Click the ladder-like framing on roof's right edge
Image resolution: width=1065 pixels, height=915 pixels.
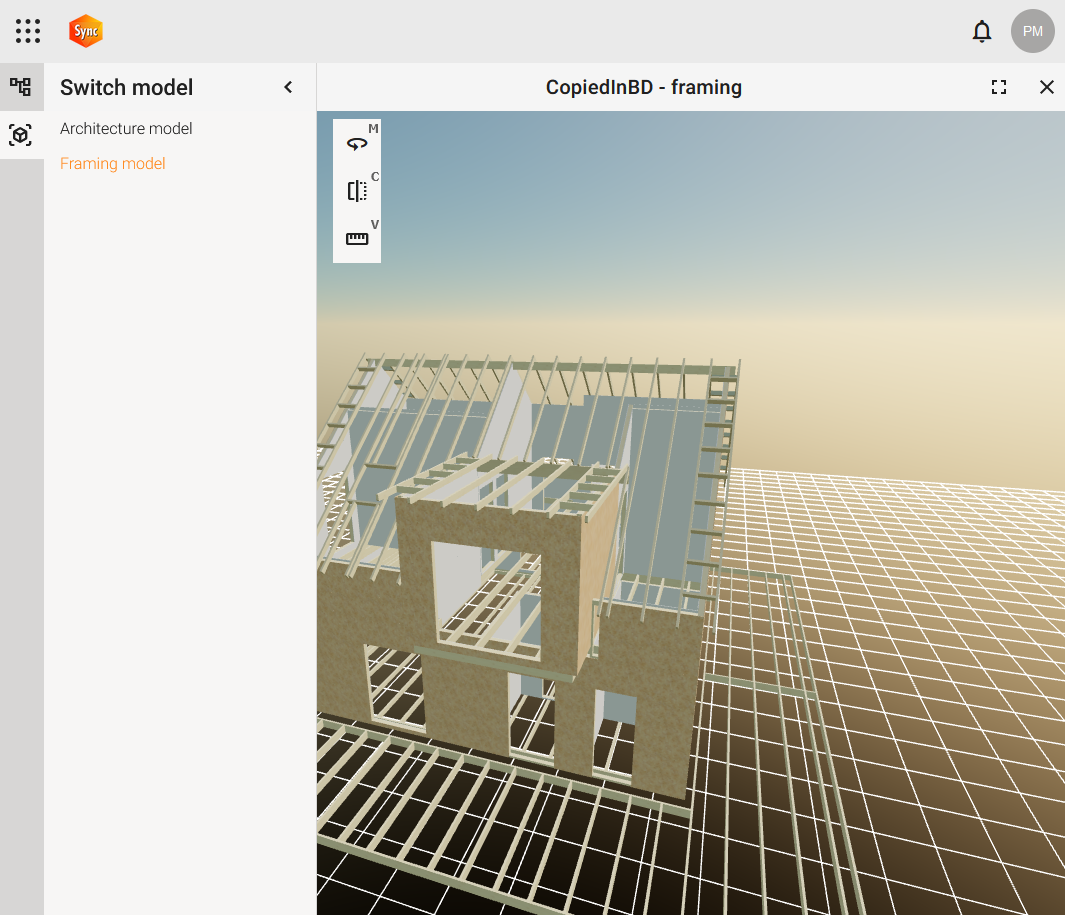coord(716,450)
